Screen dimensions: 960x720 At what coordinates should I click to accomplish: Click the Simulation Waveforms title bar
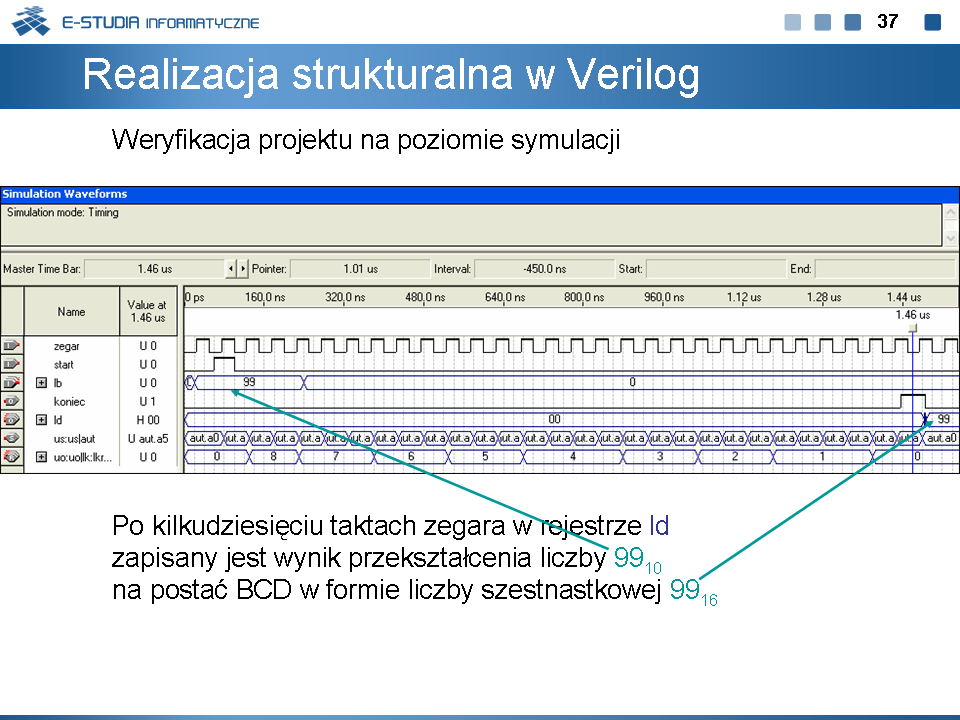click(x=479, y=194)
